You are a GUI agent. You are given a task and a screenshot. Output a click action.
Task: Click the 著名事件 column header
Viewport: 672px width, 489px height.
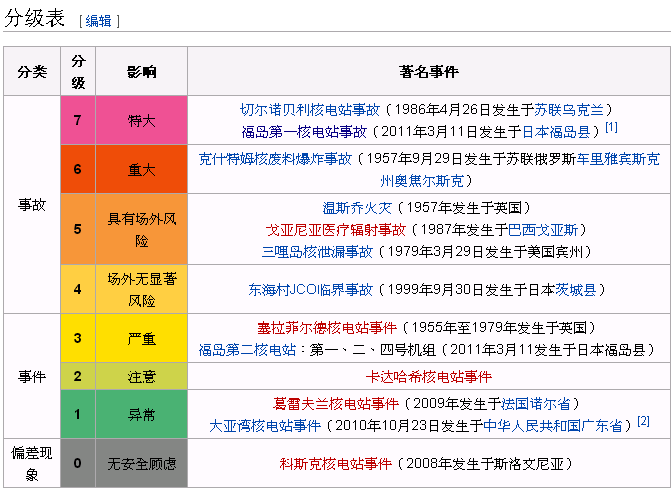429,72
